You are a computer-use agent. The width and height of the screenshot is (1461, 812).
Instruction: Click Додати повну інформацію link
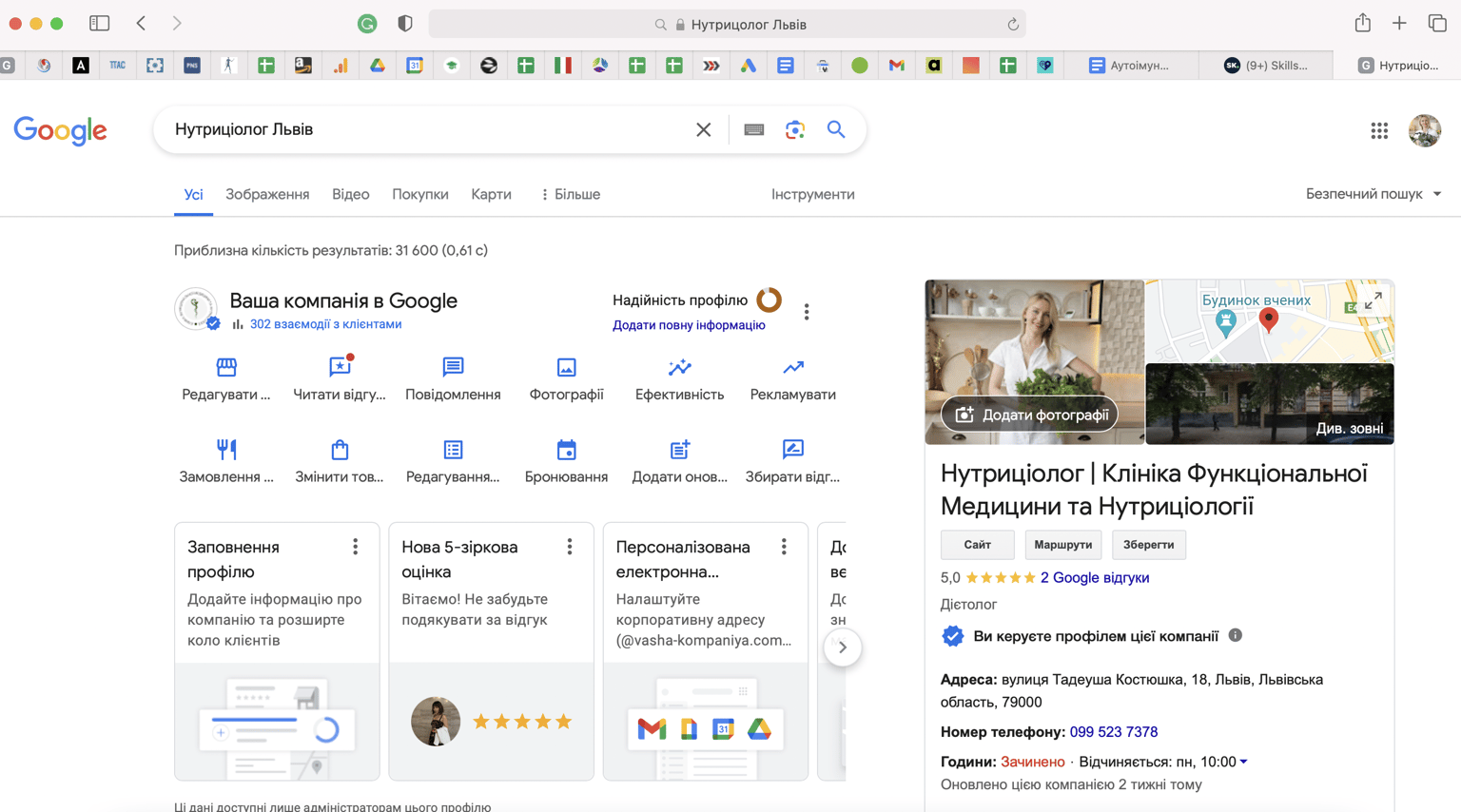pos(689,325)
